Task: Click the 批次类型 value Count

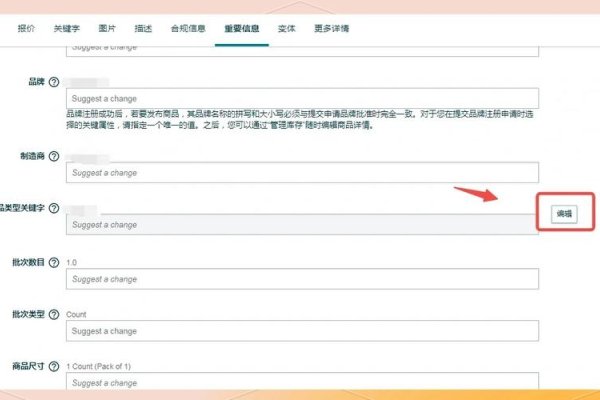Action: pyautogui.click(x=76, y=315)
